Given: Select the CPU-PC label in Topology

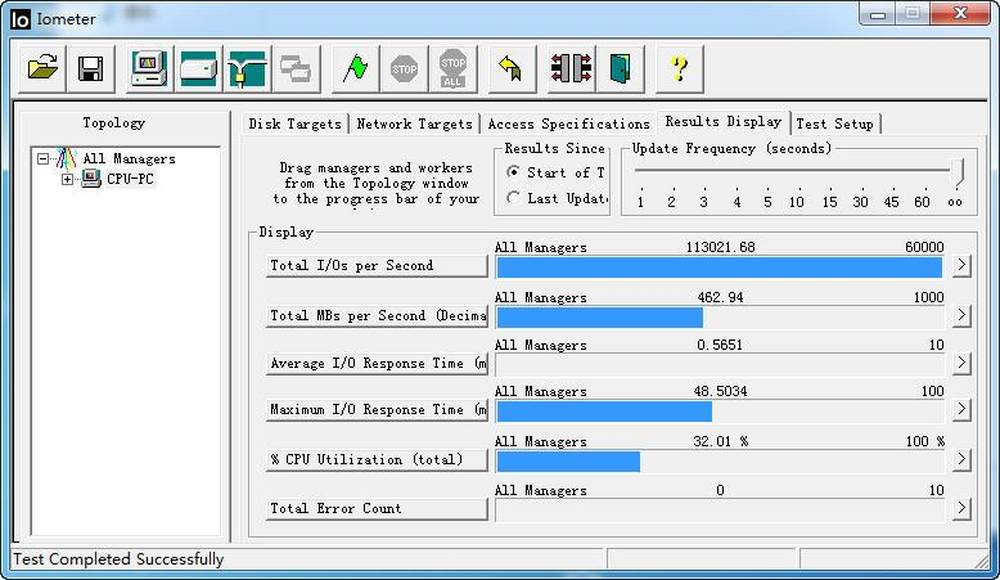Looking at the screenshot, I should click(130, 179).
